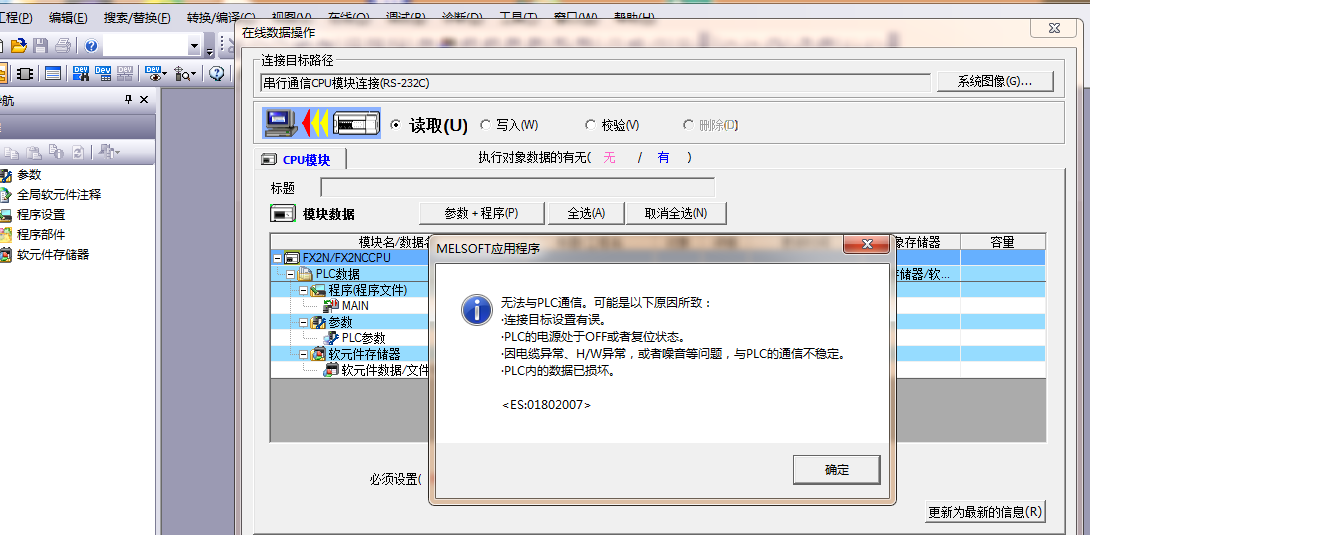Open the navigation toolbar sort dropdown
The width and height of the screenshot is (1332, 559).
109,152
